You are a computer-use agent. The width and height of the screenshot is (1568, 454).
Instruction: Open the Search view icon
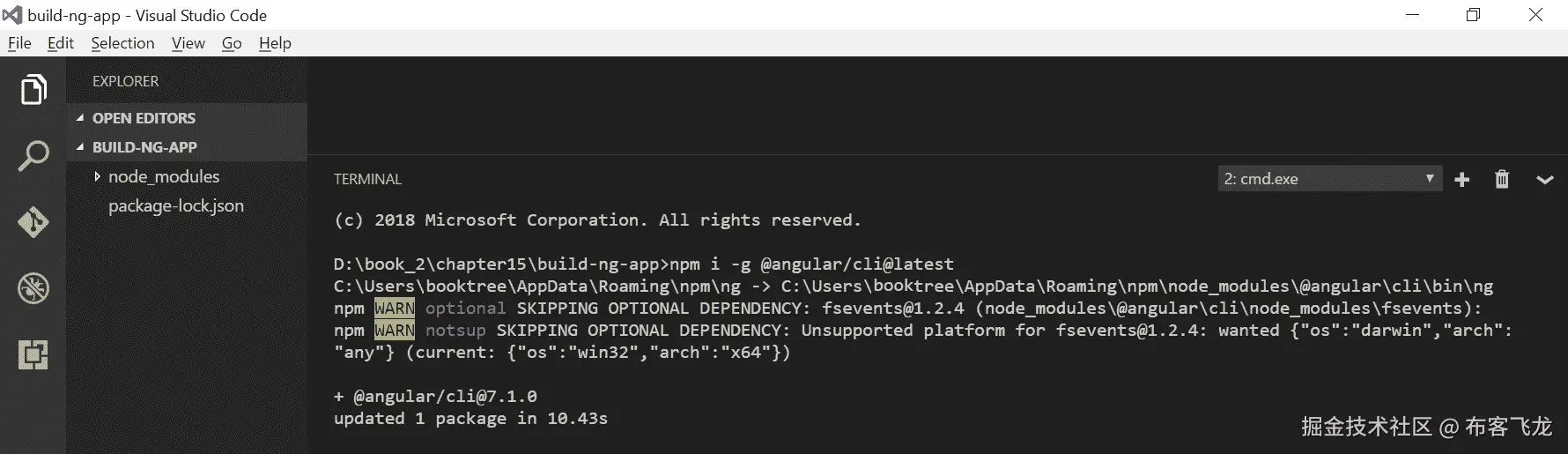coord(33,156)
